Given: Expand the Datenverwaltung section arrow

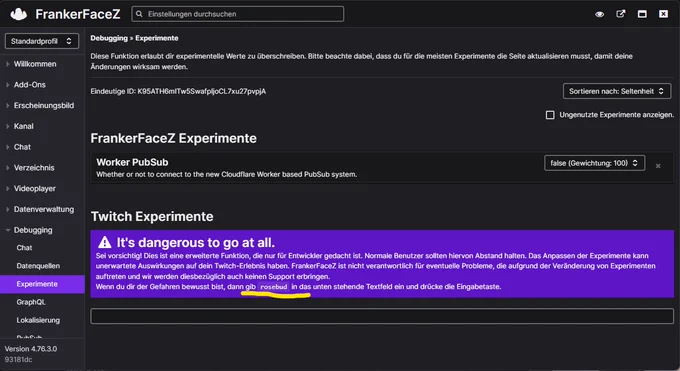Looking at the screenshot, I should point(7,209).
